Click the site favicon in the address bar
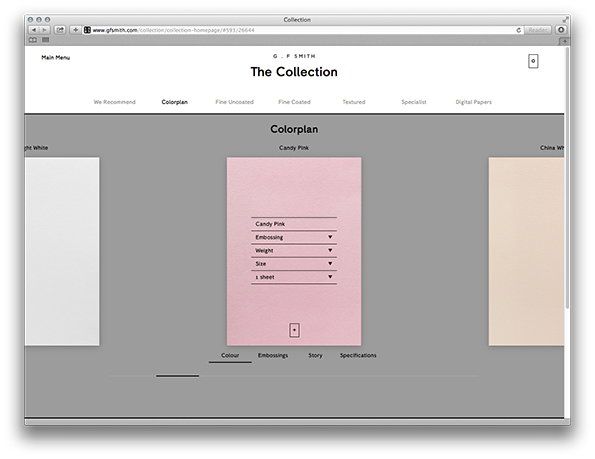Viewport: 595px width, 459px height. (x=87, y=30)
